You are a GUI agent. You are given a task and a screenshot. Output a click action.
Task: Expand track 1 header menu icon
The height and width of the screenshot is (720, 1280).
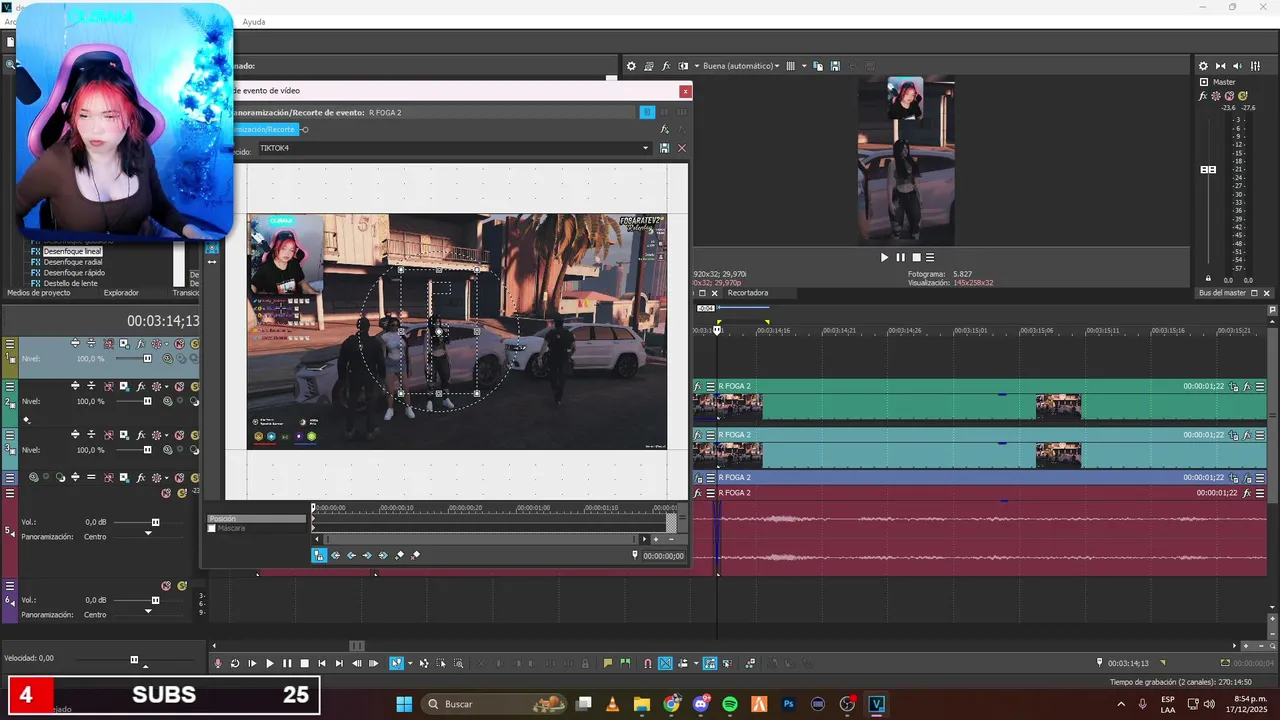pos(10,345)
